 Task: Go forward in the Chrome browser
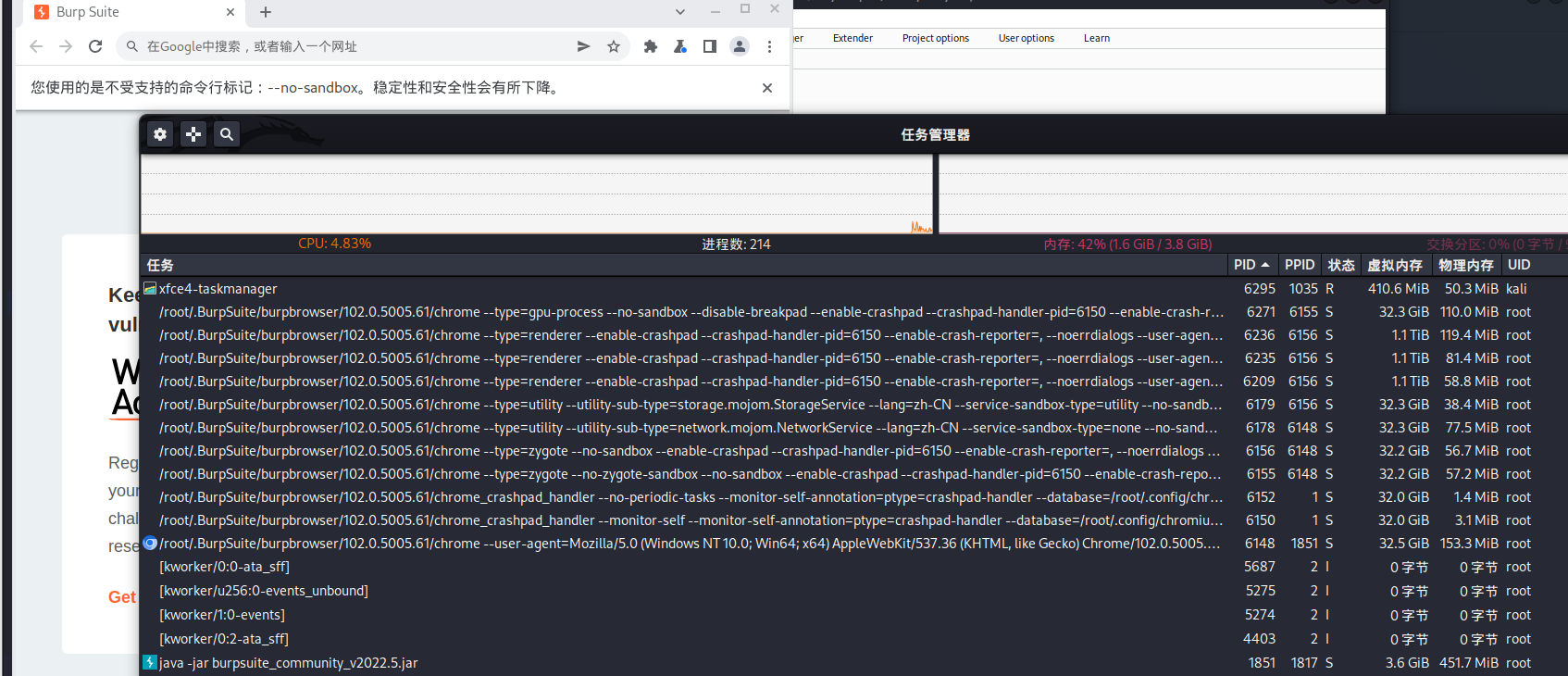pyautogui.click(x=66, y=46)
